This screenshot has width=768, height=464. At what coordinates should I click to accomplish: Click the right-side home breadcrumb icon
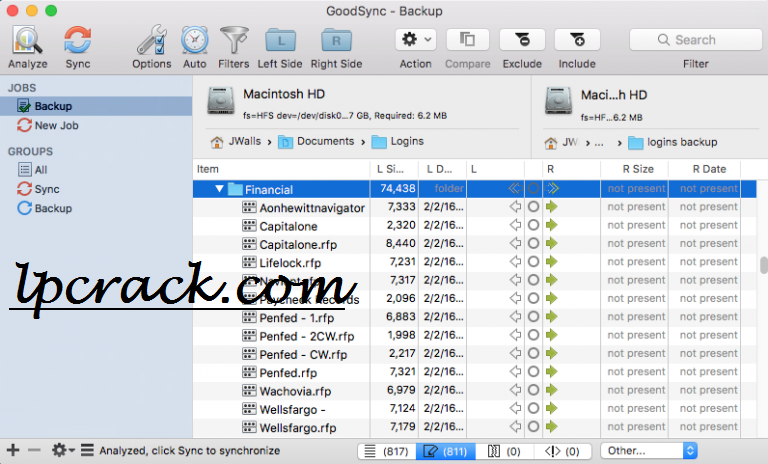551,143
